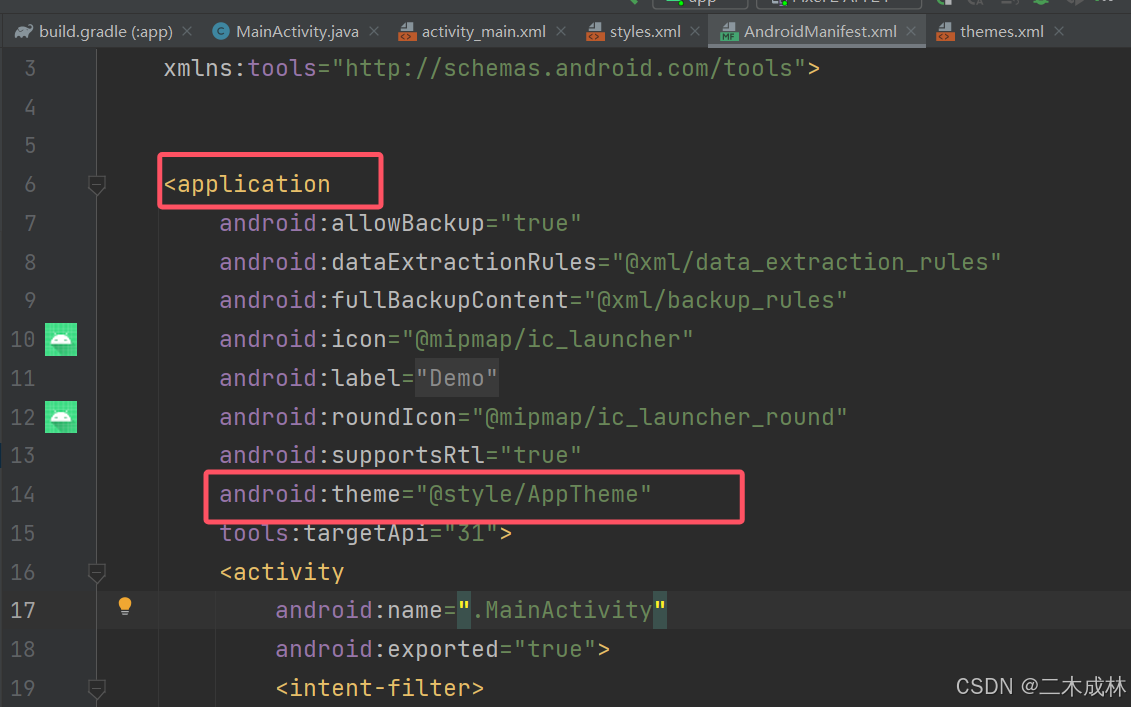
Task: Click the round launcher icon preview on line 12
Action: (61, 417)
